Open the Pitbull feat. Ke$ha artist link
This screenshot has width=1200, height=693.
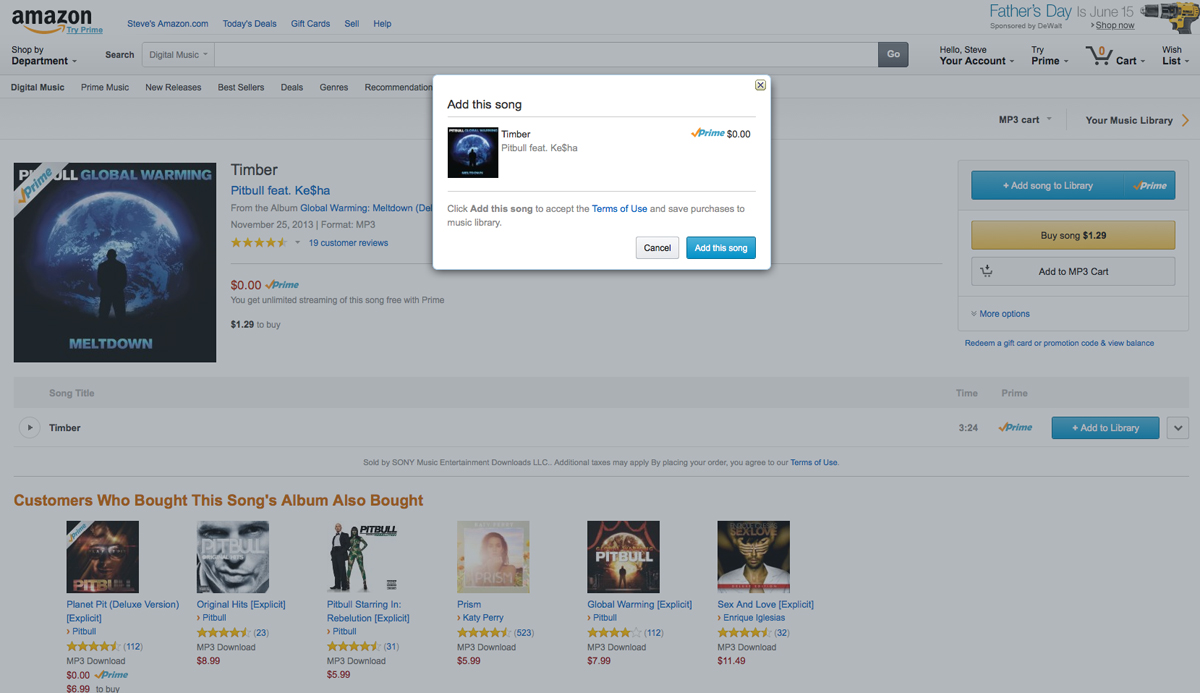[x=280, y=191]
